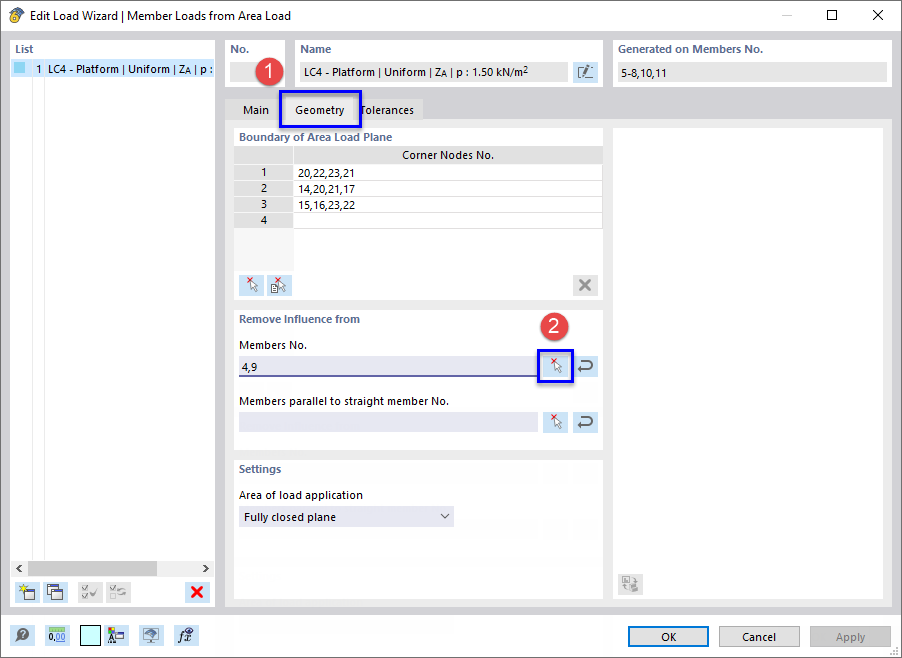The image size is (902, 658).
Task: Copy the selected load wizard entry
Action: [55, 592]
